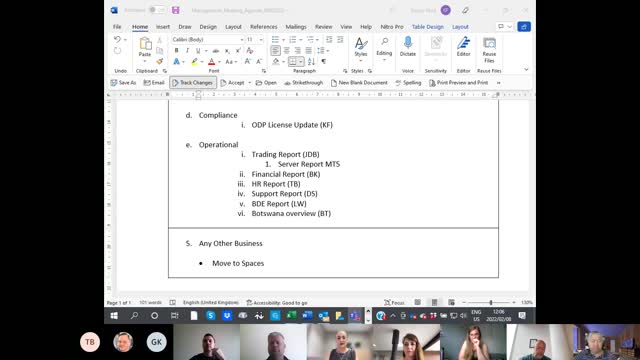Open Excel from the taskbar
This screenshot has width=640, height=360.
[x=291, y=316]
